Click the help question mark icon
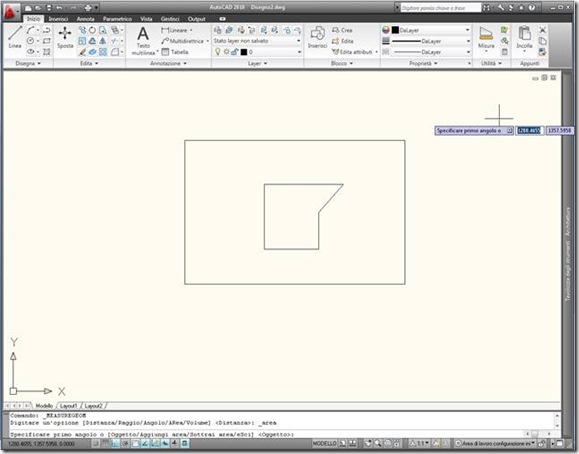The width and height of the screenshot is (579, 454). 532,7
